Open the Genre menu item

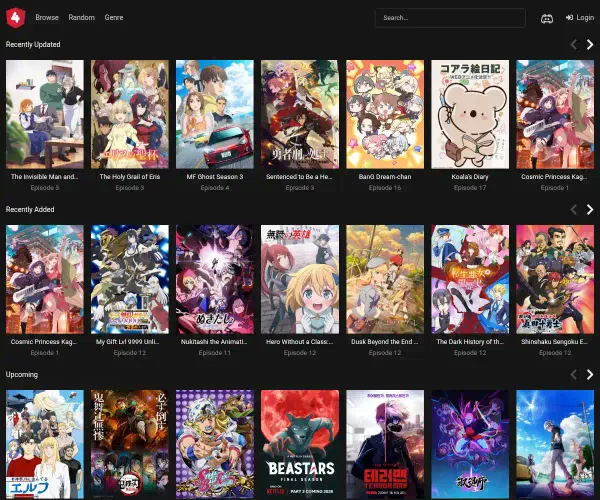tap(114, 18)
